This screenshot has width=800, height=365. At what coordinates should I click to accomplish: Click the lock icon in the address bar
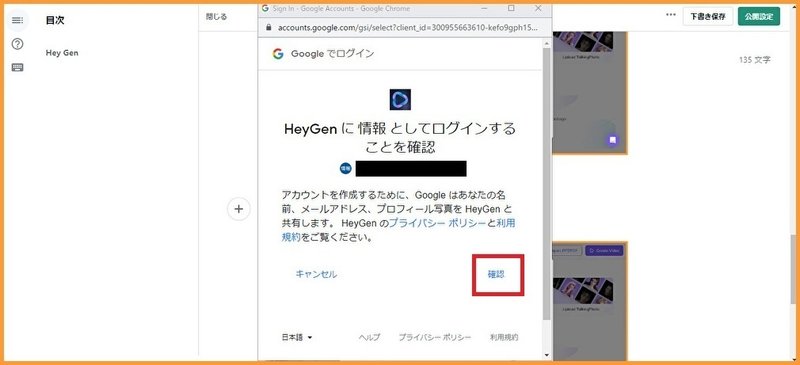(x=269, y=27)
